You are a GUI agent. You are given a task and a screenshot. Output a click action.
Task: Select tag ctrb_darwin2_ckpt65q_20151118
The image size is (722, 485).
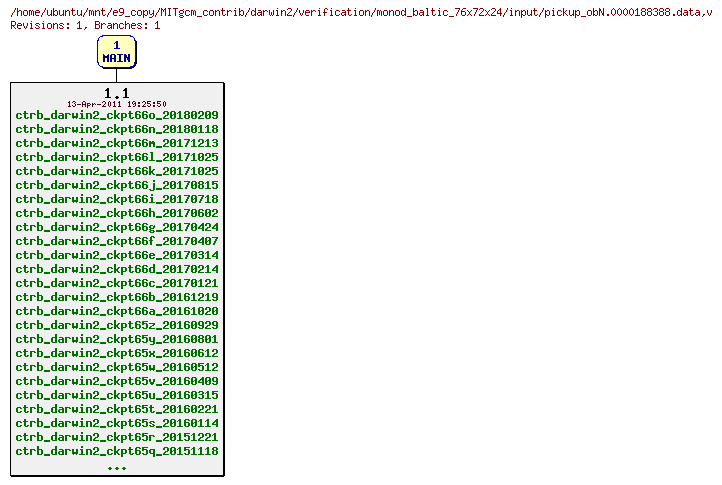click(x=117, y=451)
